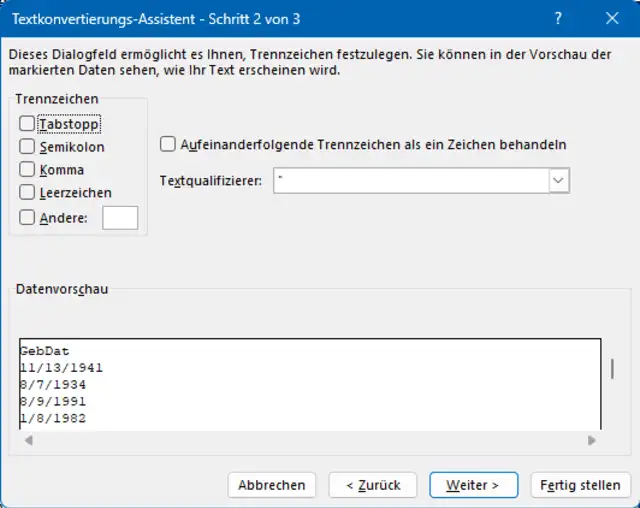Click the vertical scrollbar thumb in Datenvorschau
The width and height of the screenshot is (640, 508).
click(x=612, y=368)
